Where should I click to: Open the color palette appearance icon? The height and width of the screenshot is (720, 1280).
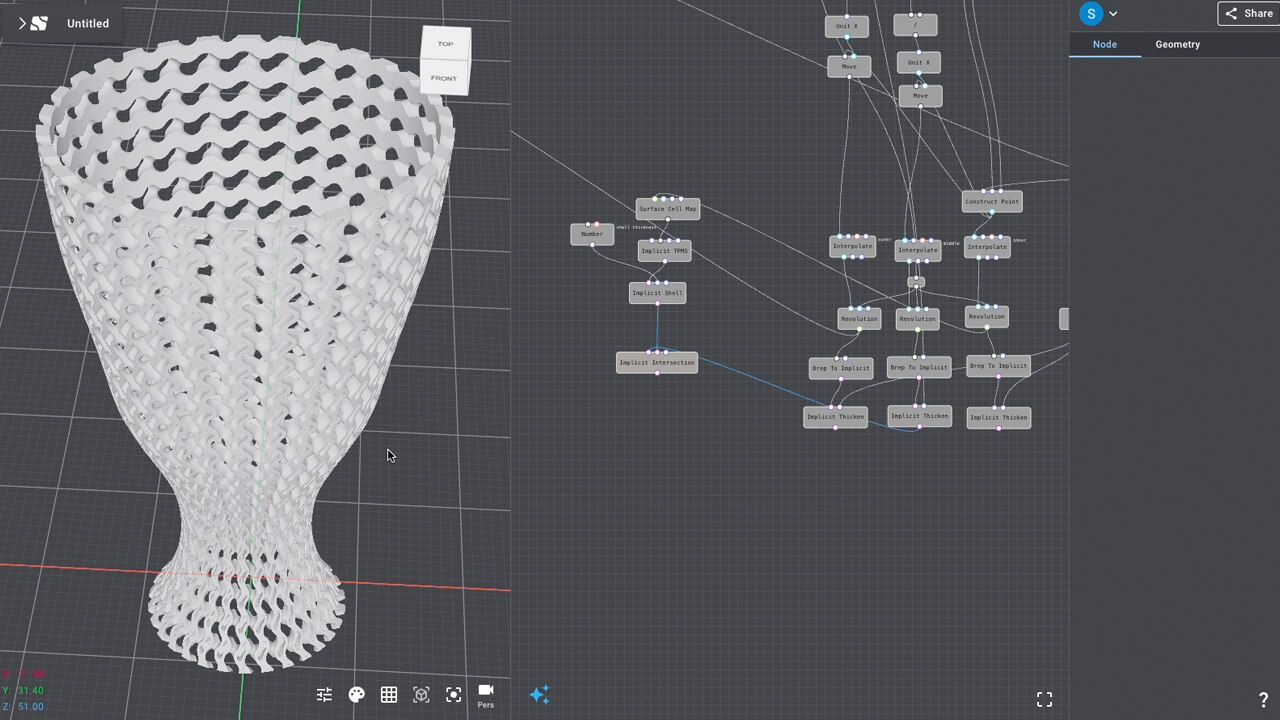click(x=356, y=695)
